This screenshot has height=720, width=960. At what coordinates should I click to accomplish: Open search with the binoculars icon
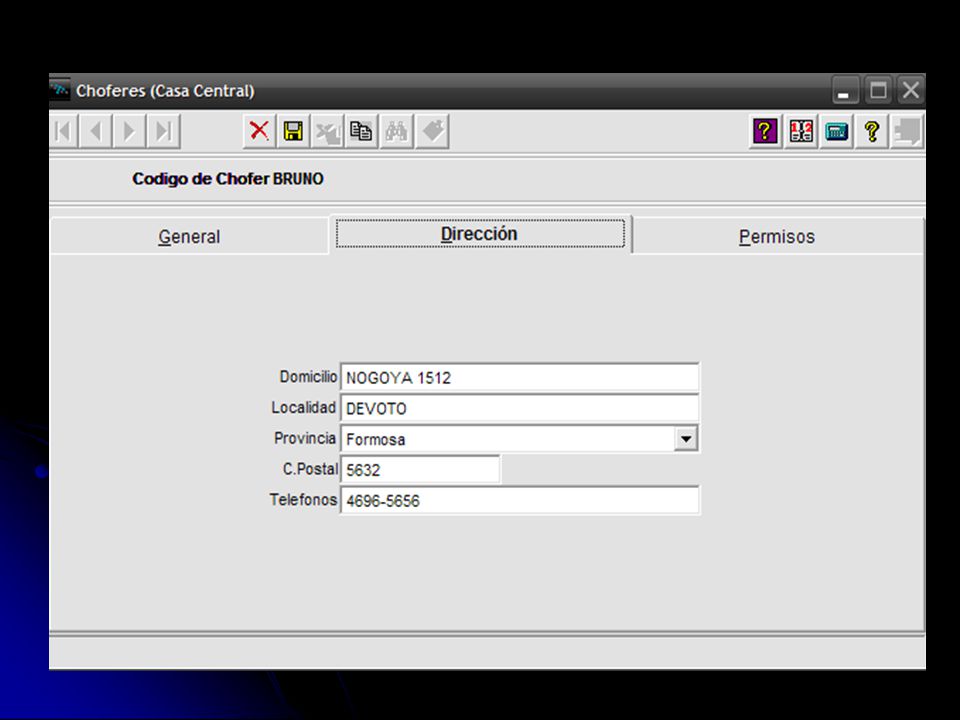[396, 131]
